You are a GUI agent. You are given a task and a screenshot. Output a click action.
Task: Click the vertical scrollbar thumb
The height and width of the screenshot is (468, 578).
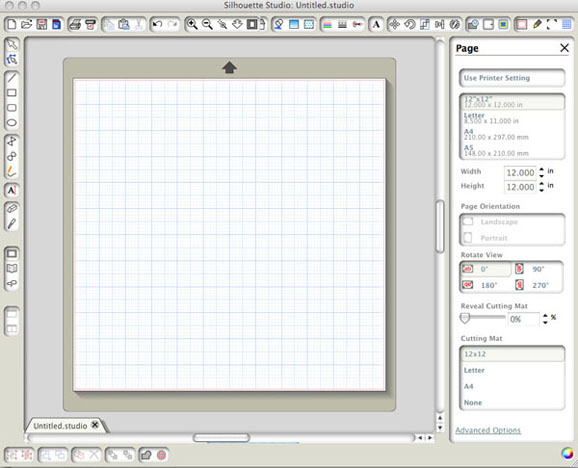[440, 226]
